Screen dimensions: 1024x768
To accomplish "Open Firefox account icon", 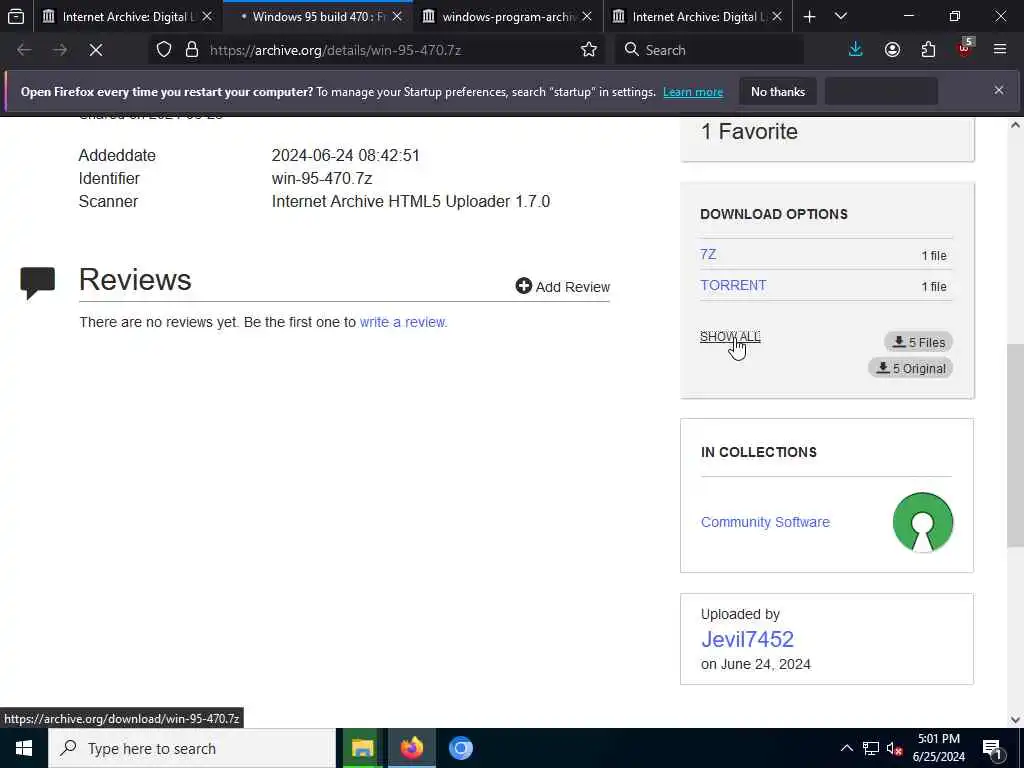I will tap(892, 50).
